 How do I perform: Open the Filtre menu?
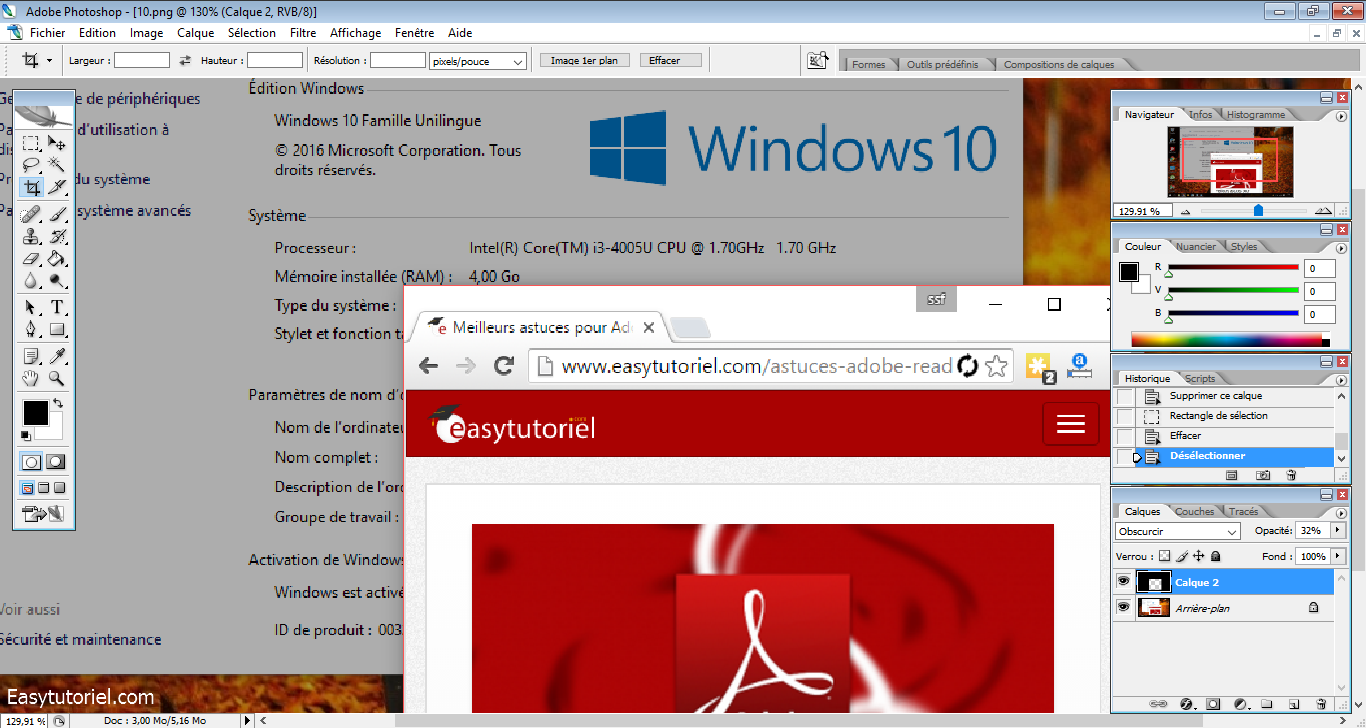[x=303, y=33]
